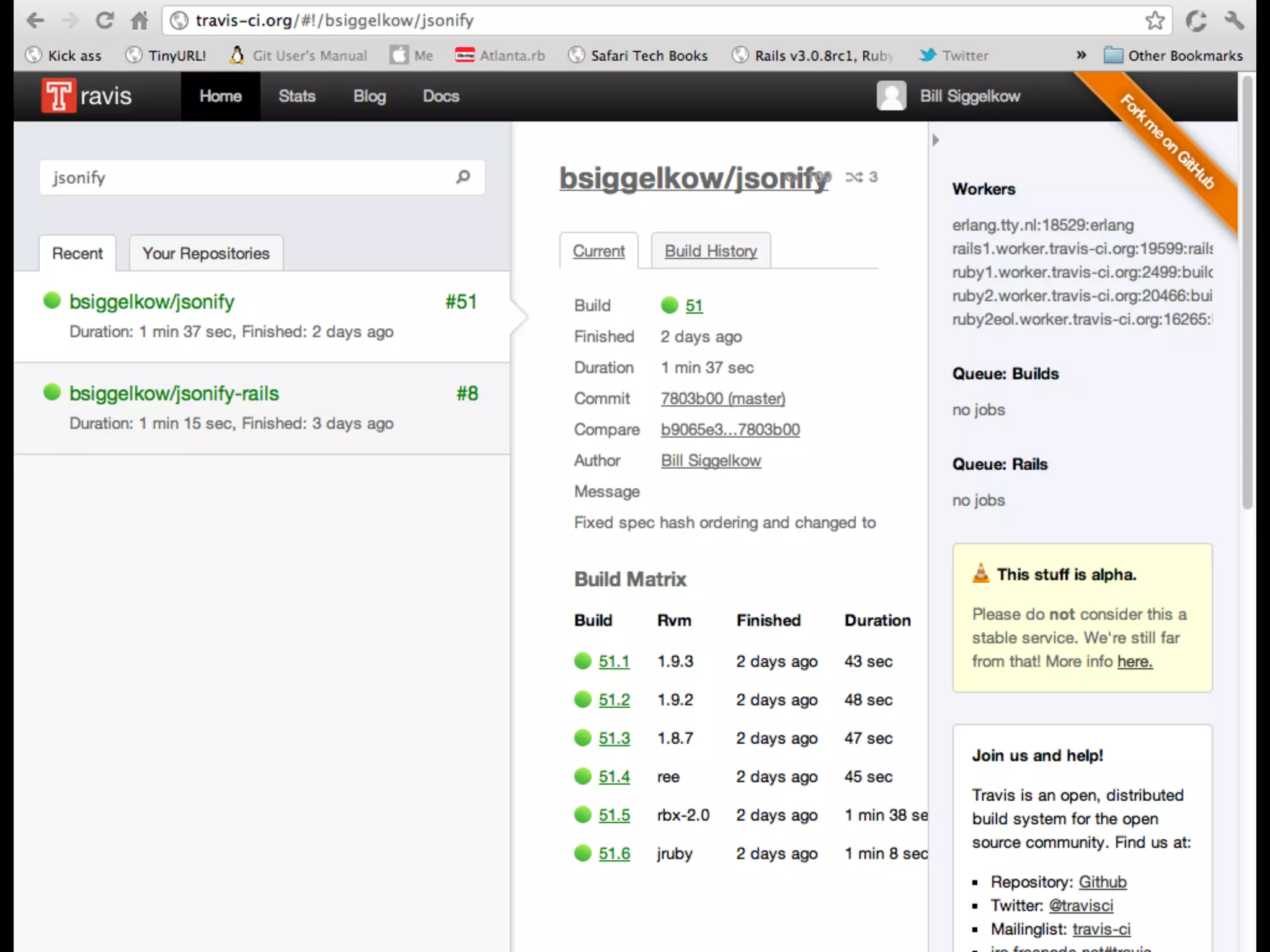Click the browser home icon
The width and height of the screenshot is (1270, 952).
[x=140, y=20]
